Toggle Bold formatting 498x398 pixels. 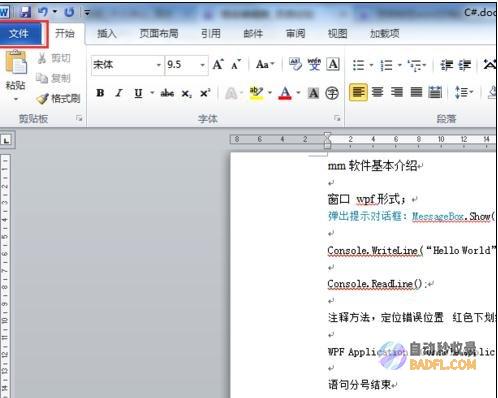pos(100,93)
